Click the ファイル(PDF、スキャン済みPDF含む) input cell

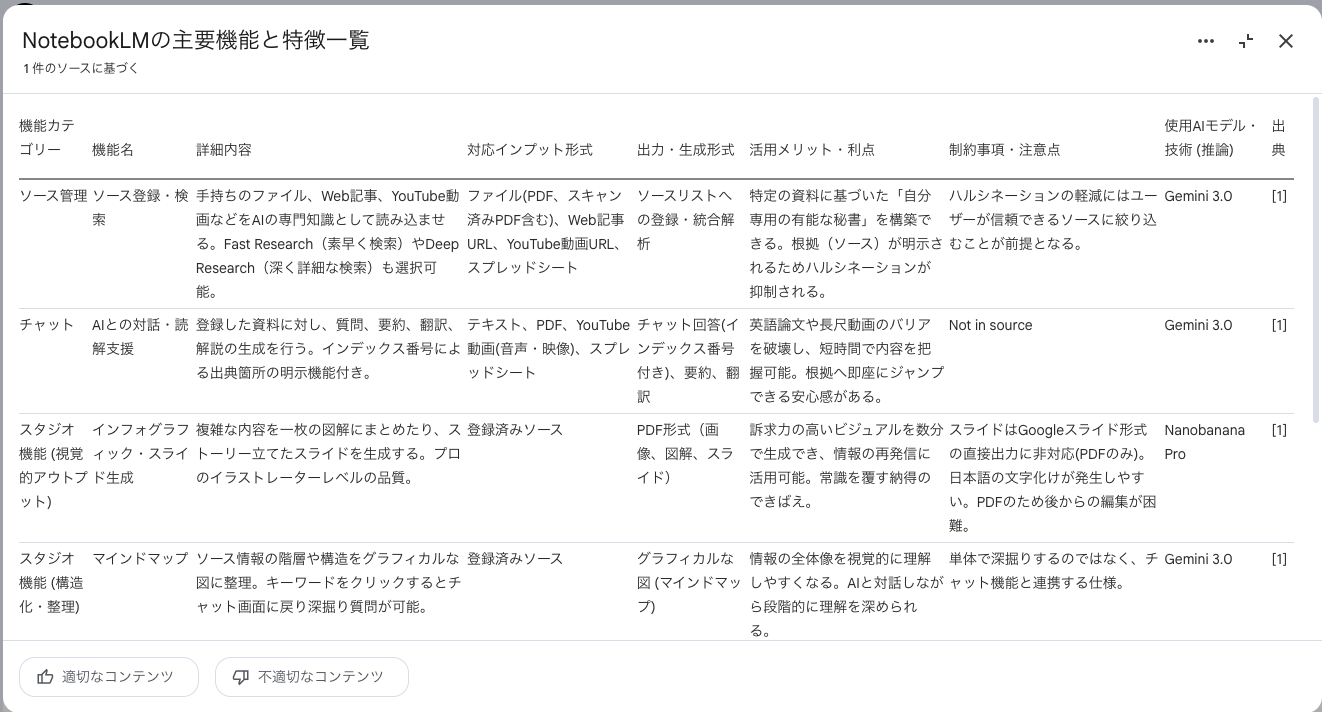546,232
